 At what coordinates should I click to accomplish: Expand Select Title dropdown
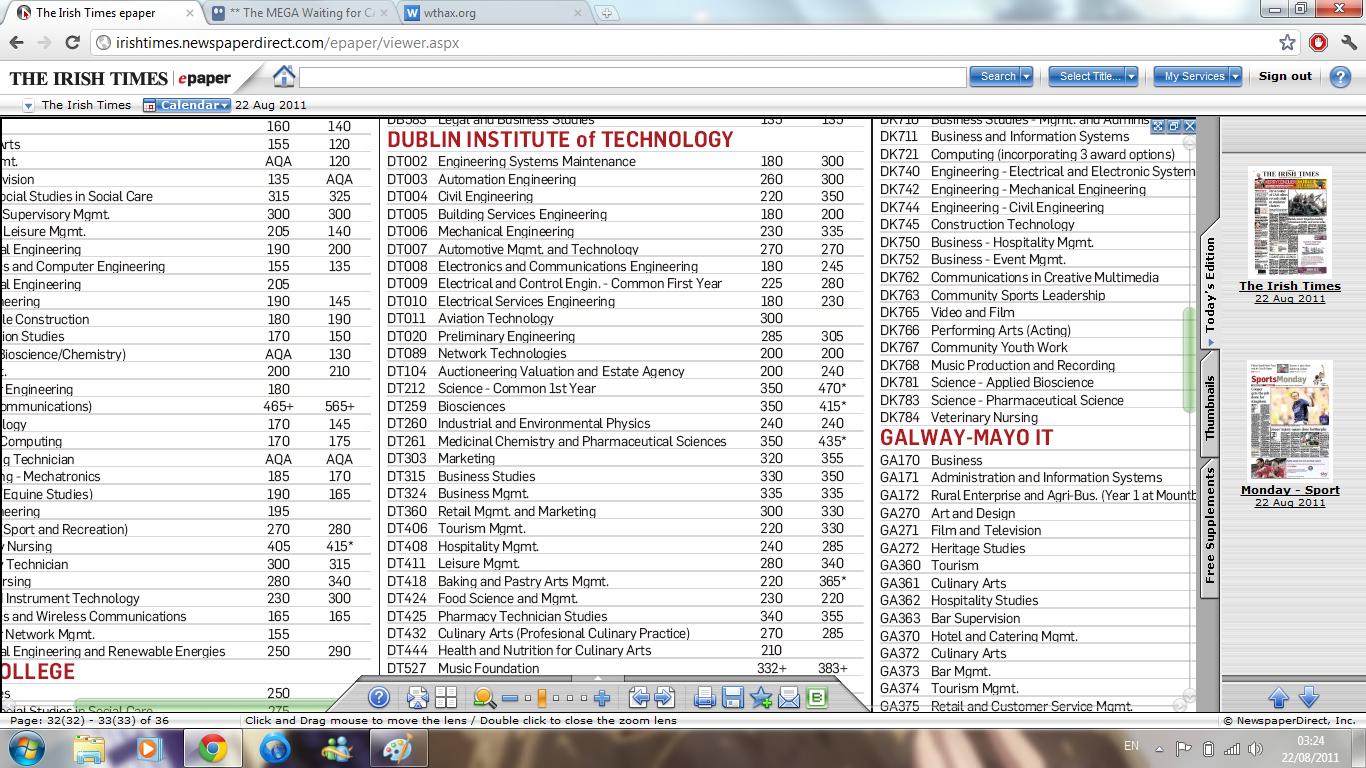click(1131, 76)
